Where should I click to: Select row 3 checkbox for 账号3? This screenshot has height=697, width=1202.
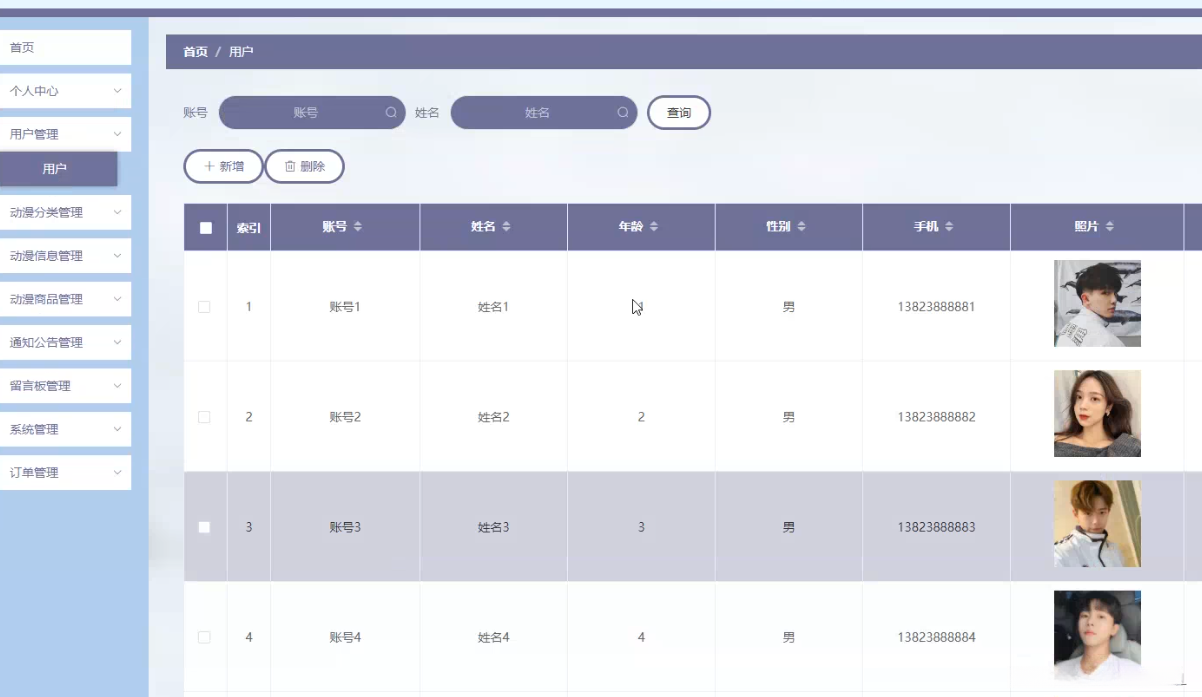coord(205,527)
